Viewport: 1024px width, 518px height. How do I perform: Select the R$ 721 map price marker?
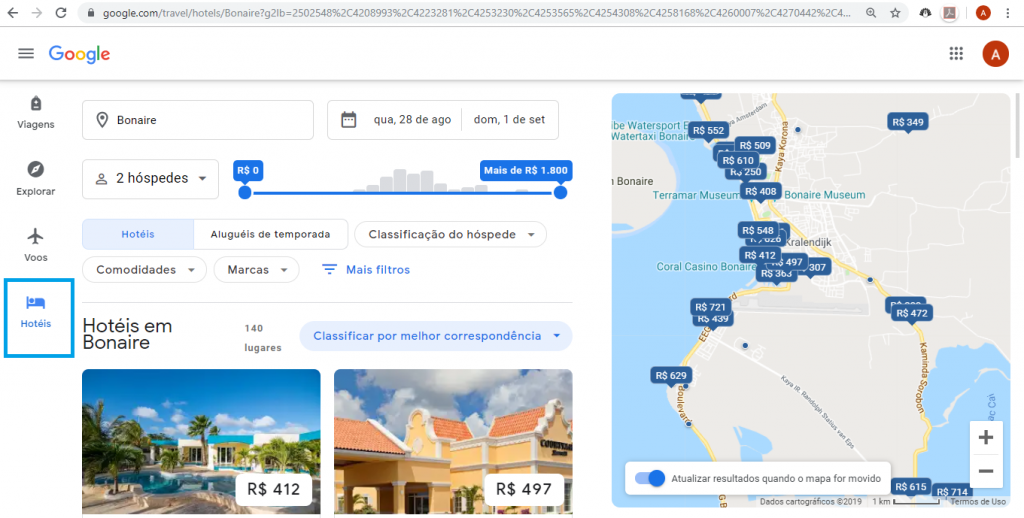[711, 307]
